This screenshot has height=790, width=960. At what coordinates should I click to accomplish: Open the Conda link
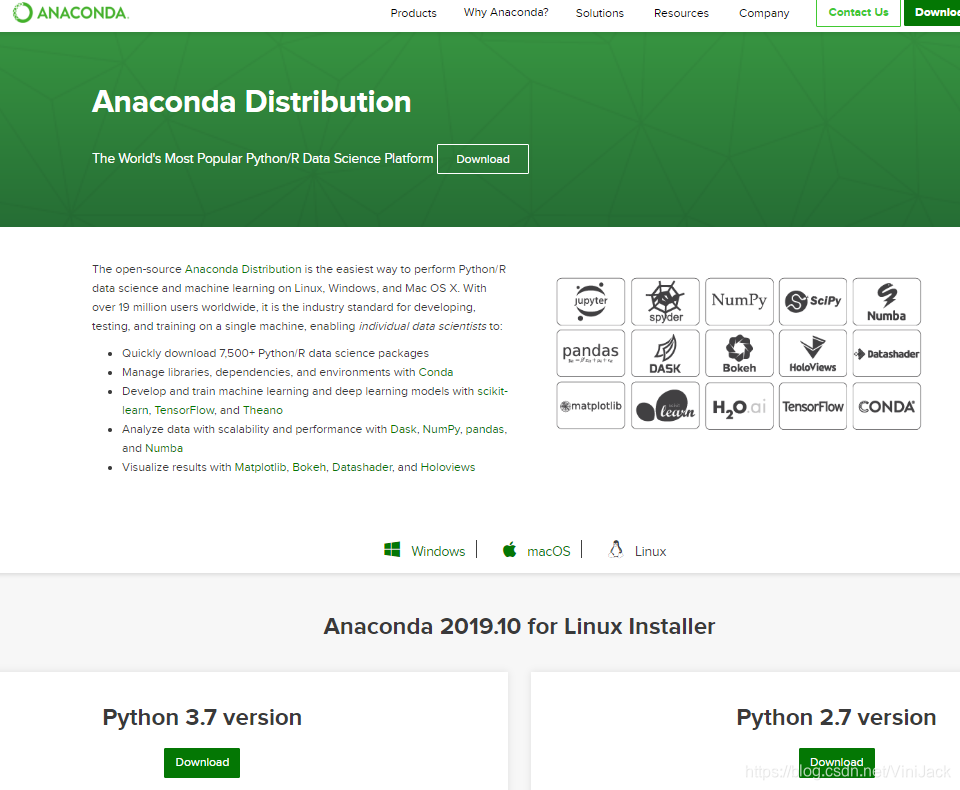pos(435,372)
